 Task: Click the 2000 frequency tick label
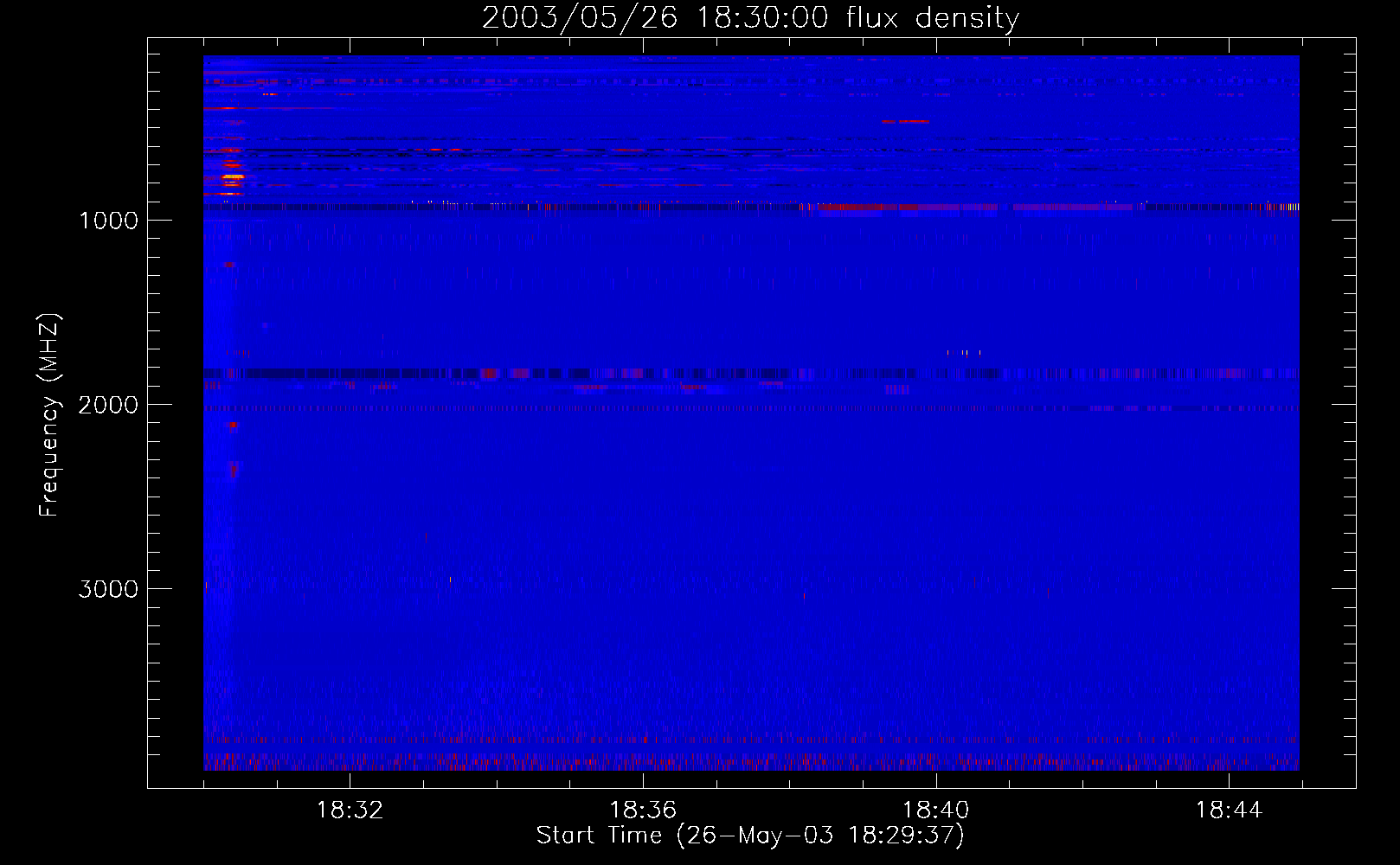point(108,405)
